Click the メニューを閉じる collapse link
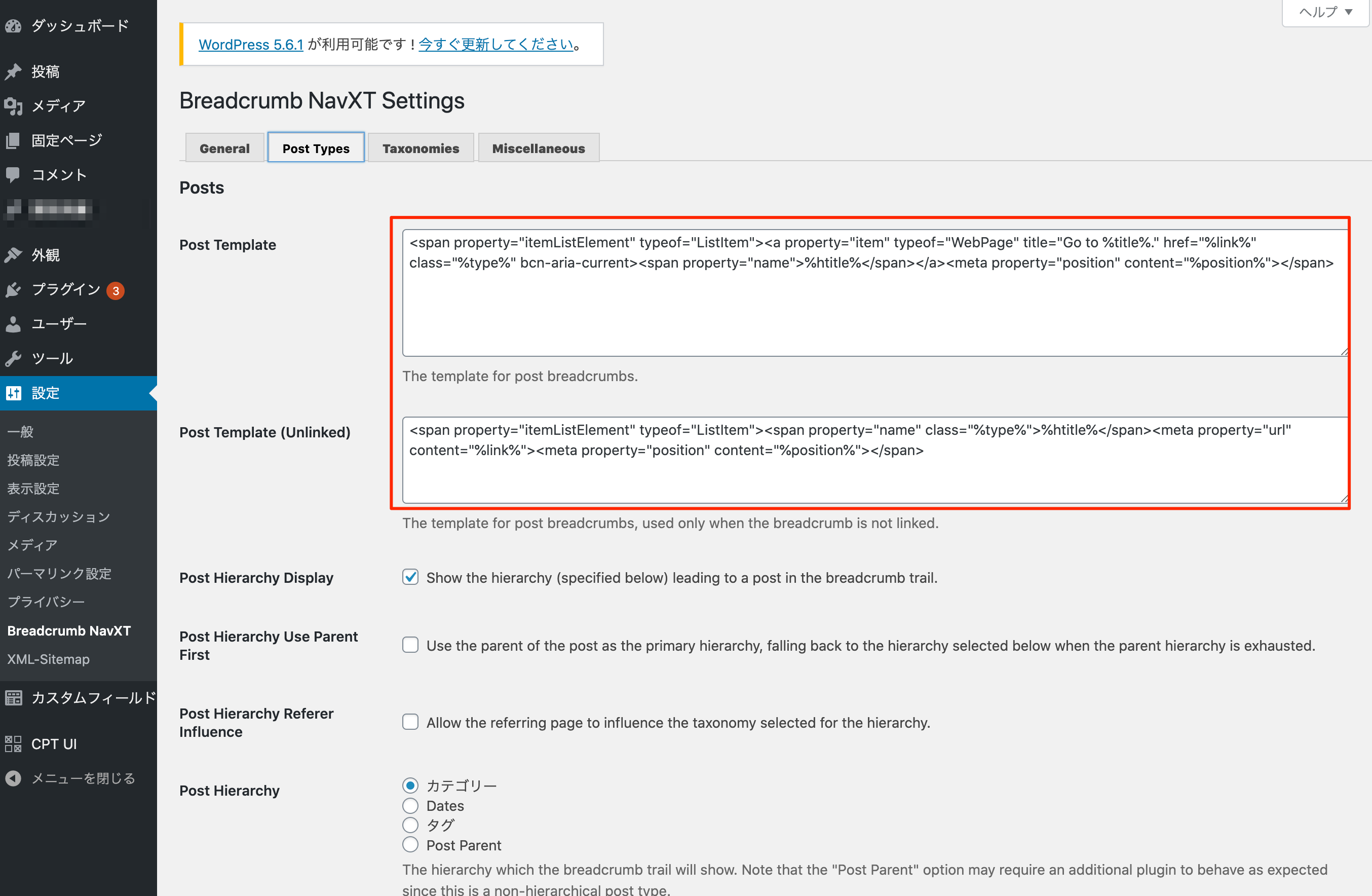 tap(84, 778)
